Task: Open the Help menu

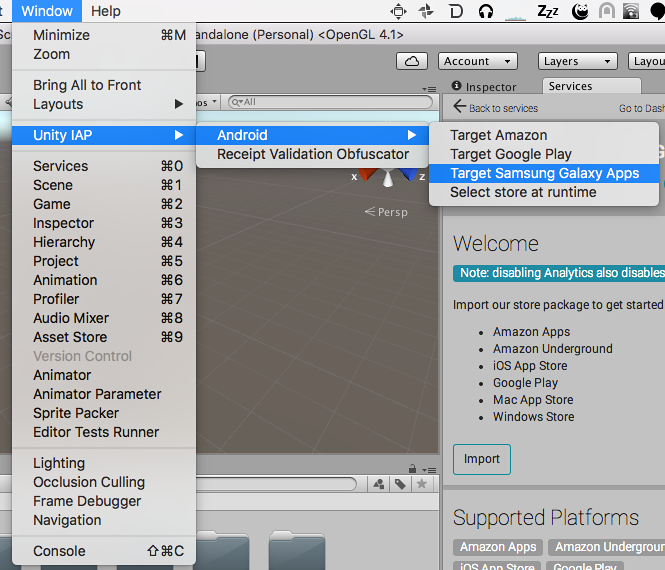Action: click(105, 11)
